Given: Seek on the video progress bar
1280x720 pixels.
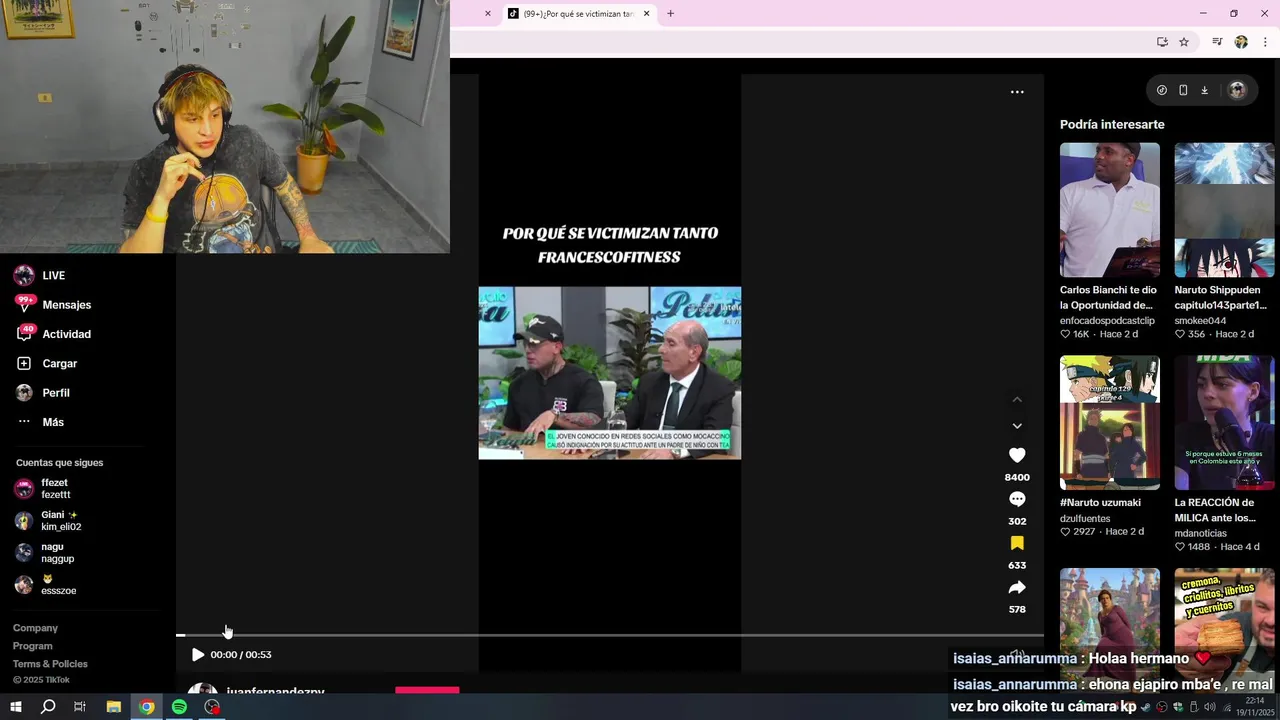Looking at the screenshot, I should coord(610,635).
